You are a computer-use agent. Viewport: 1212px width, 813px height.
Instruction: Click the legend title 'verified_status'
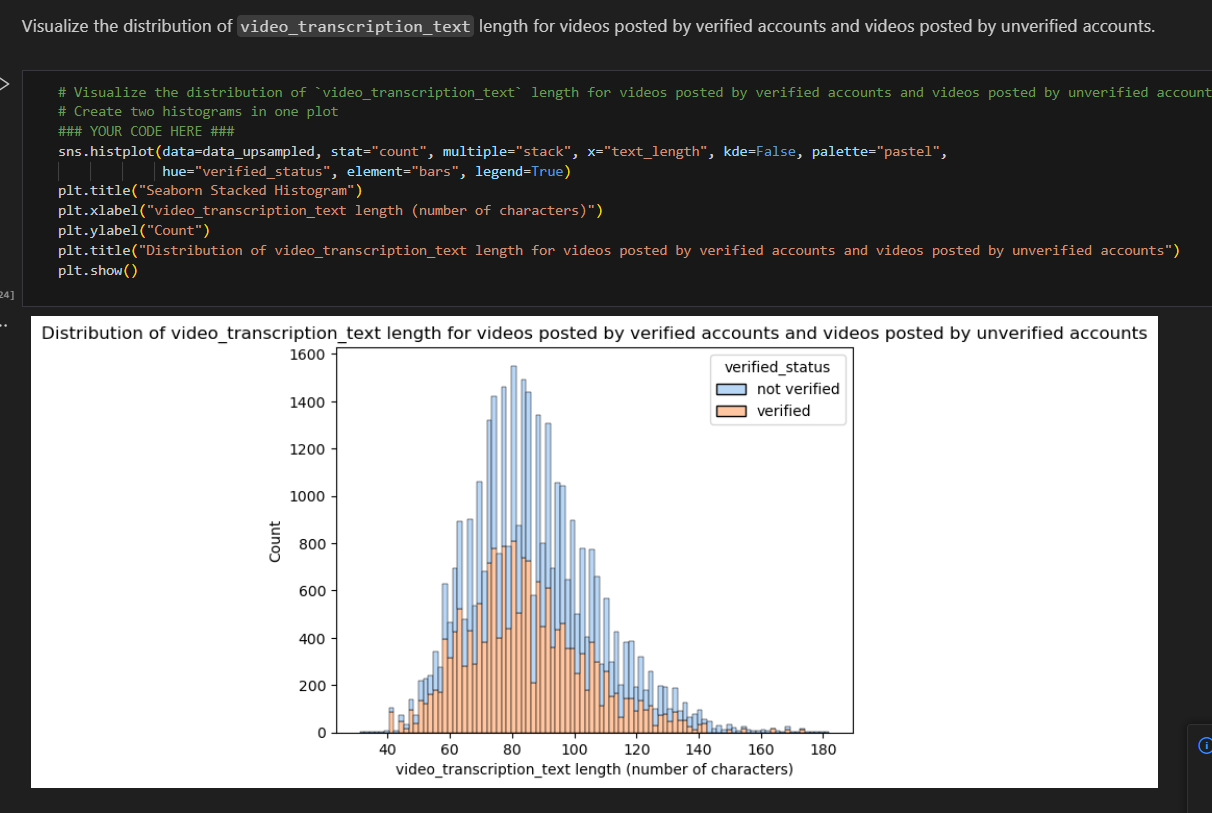778,367
